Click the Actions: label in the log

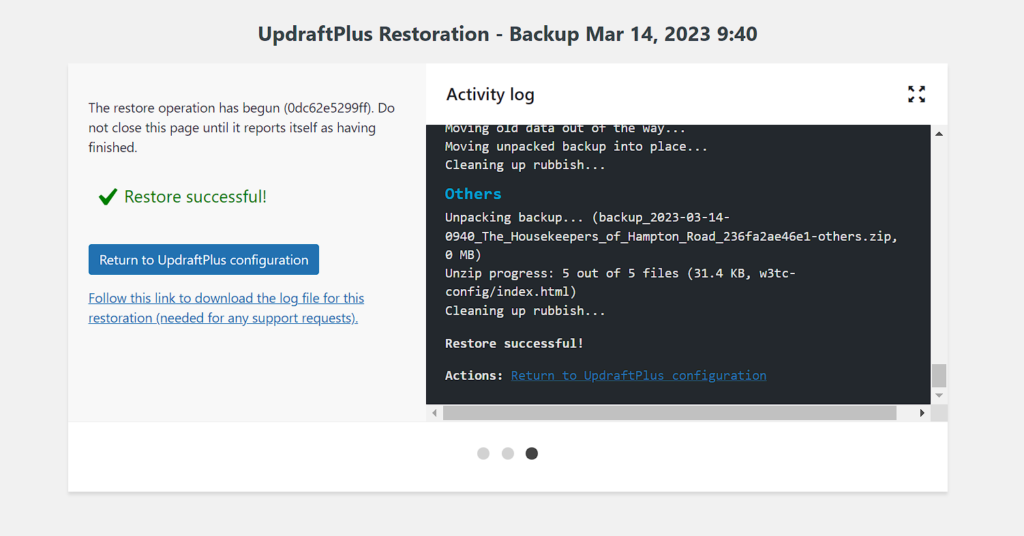pos(474,376)
